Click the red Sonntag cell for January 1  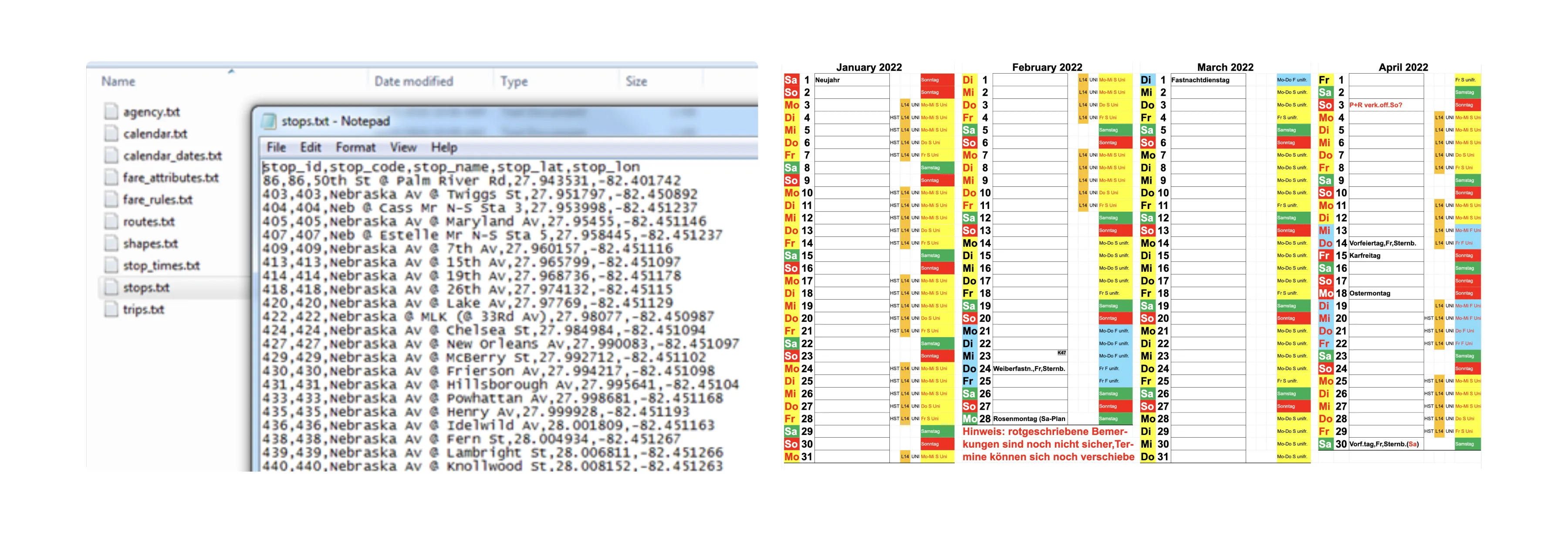(937, 80)
